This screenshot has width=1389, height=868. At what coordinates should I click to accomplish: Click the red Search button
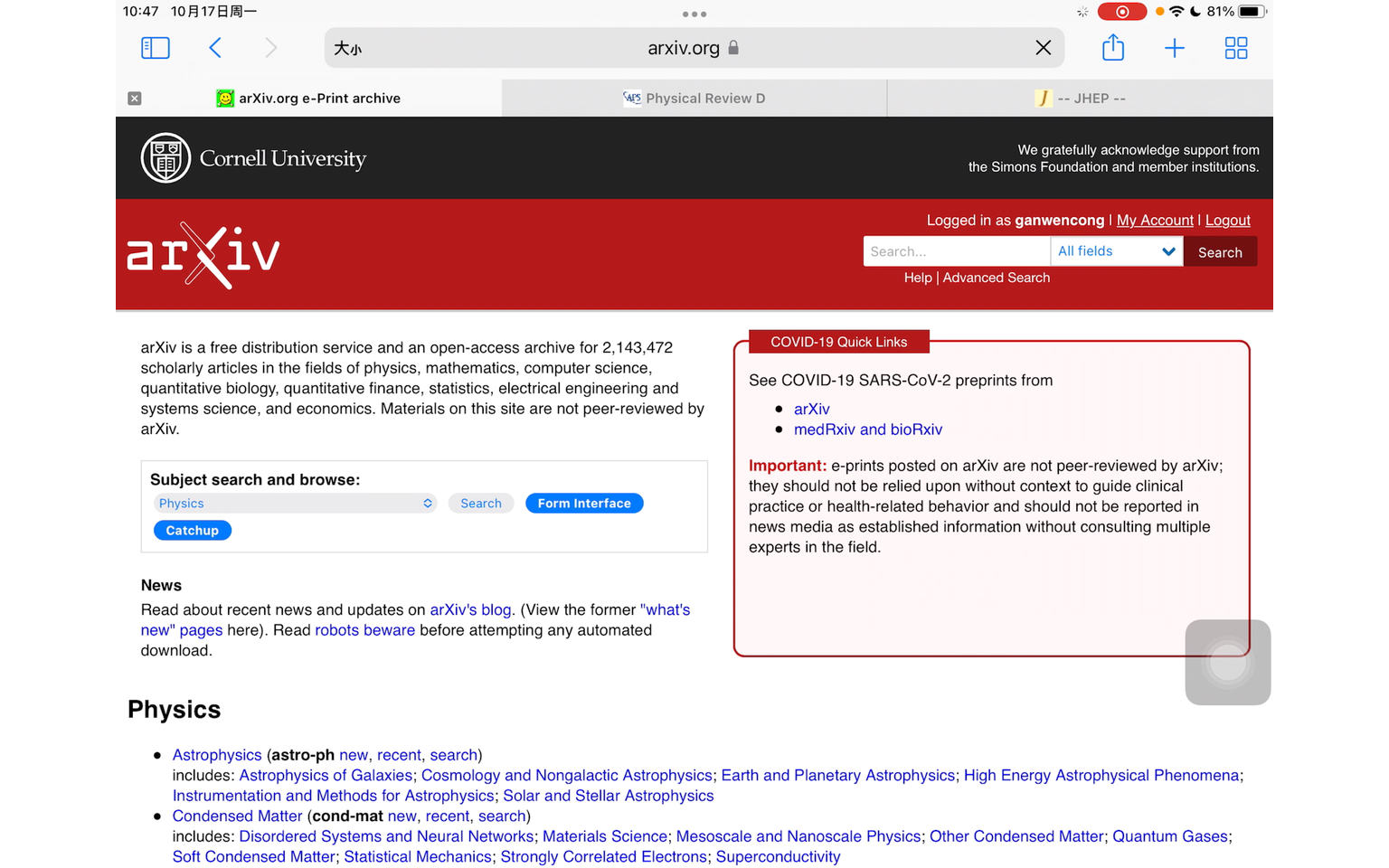click(x=1220, y=252)
